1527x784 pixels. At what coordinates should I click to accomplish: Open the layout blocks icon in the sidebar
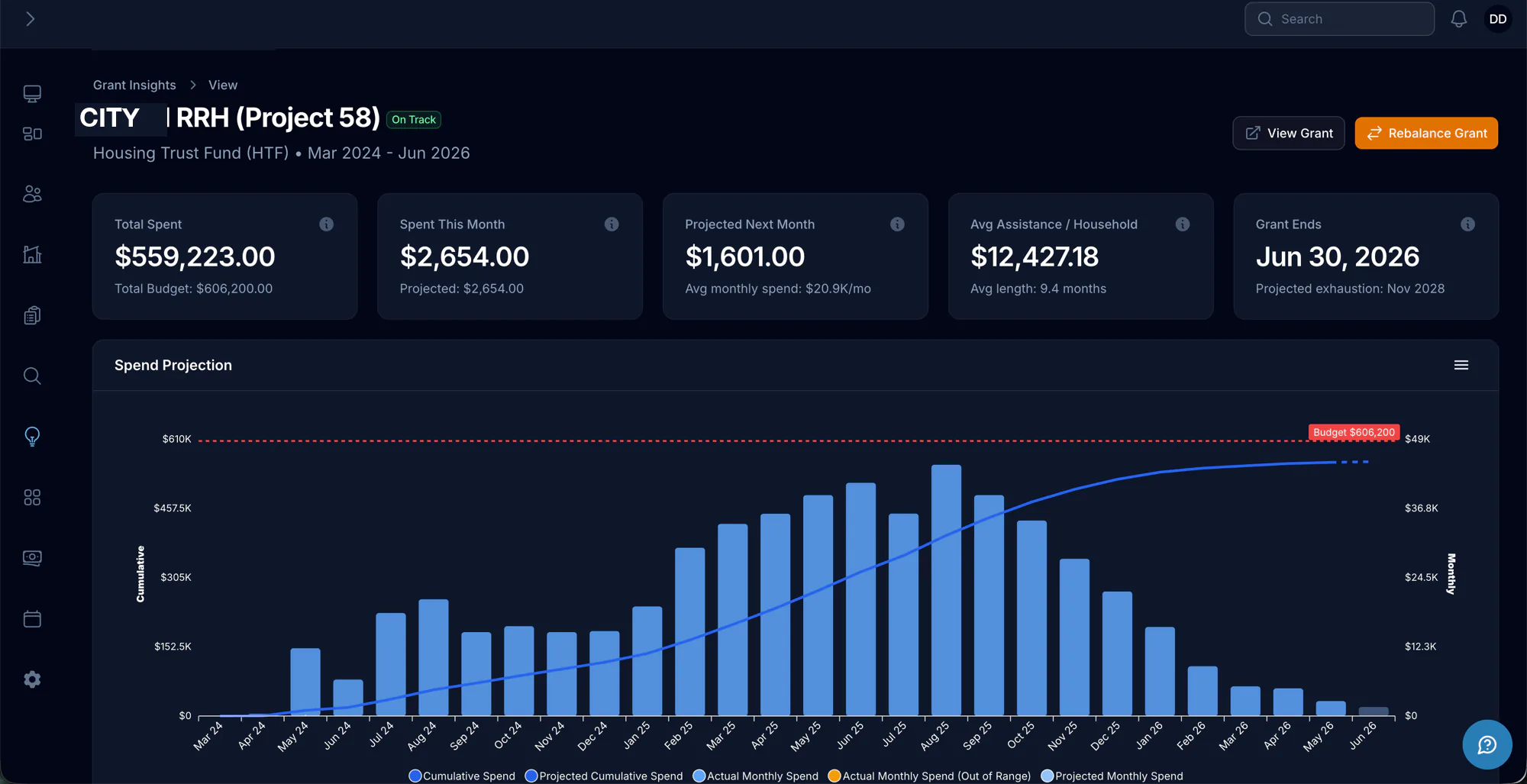[32, 134]
